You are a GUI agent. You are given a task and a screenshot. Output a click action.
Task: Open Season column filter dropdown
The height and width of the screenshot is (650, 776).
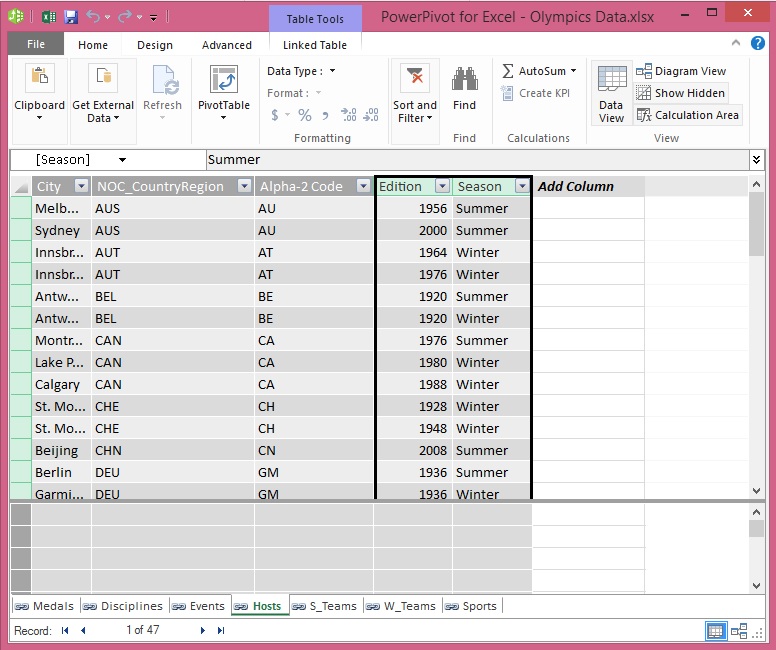[x=522, y=186]
